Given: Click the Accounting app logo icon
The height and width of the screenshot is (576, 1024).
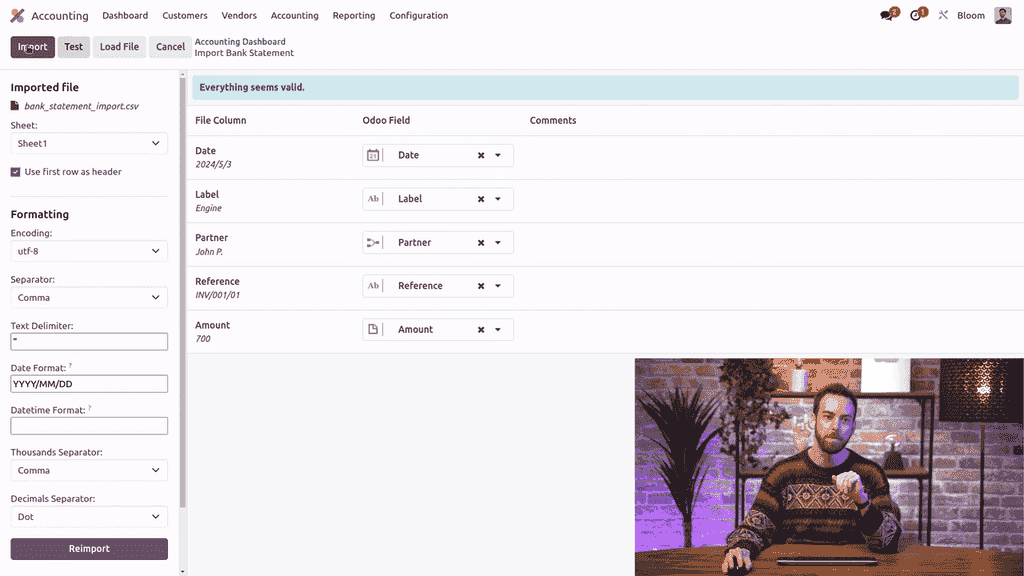Looking at the screenshot, I should click(x=18, y=16).
